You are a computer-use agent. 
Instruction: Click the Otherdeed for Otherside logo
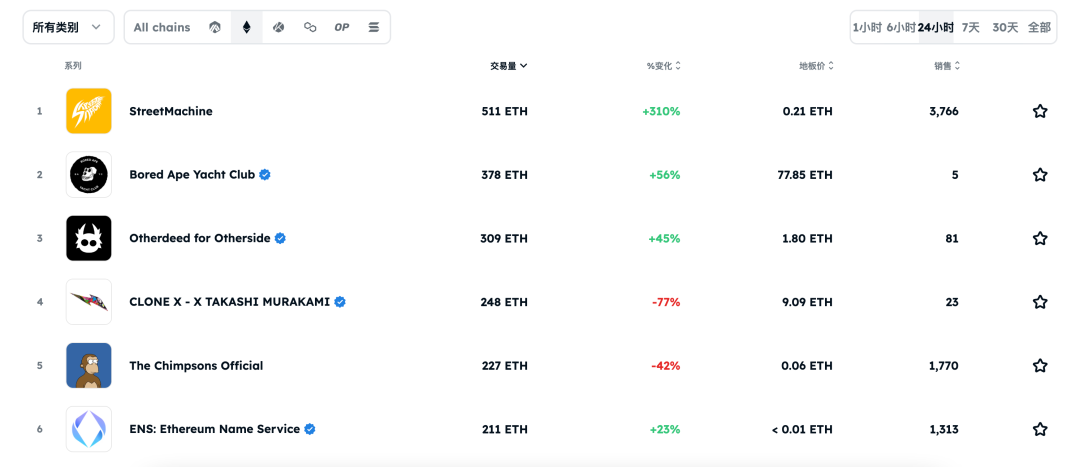89,238
